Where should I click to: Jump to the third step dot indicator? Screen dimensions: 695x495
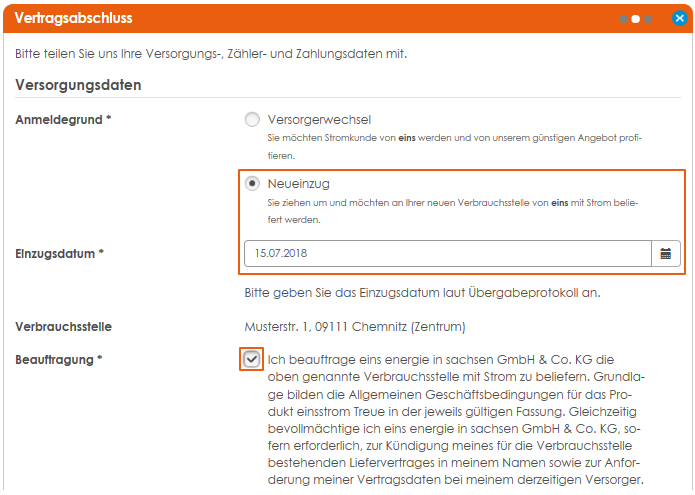pyautogui.click(x=648, y=18)
